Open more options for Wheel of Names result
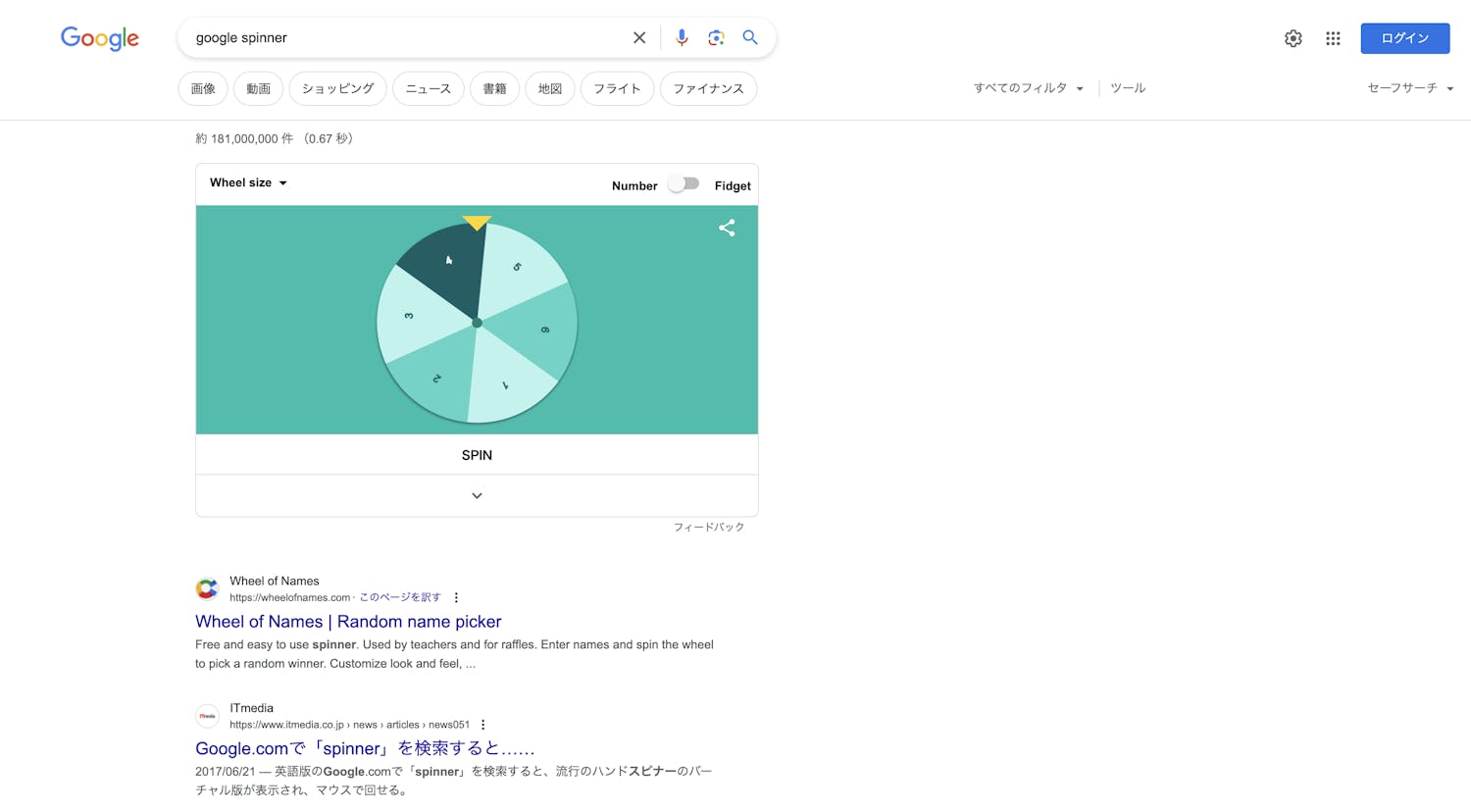 coord(456,597)
